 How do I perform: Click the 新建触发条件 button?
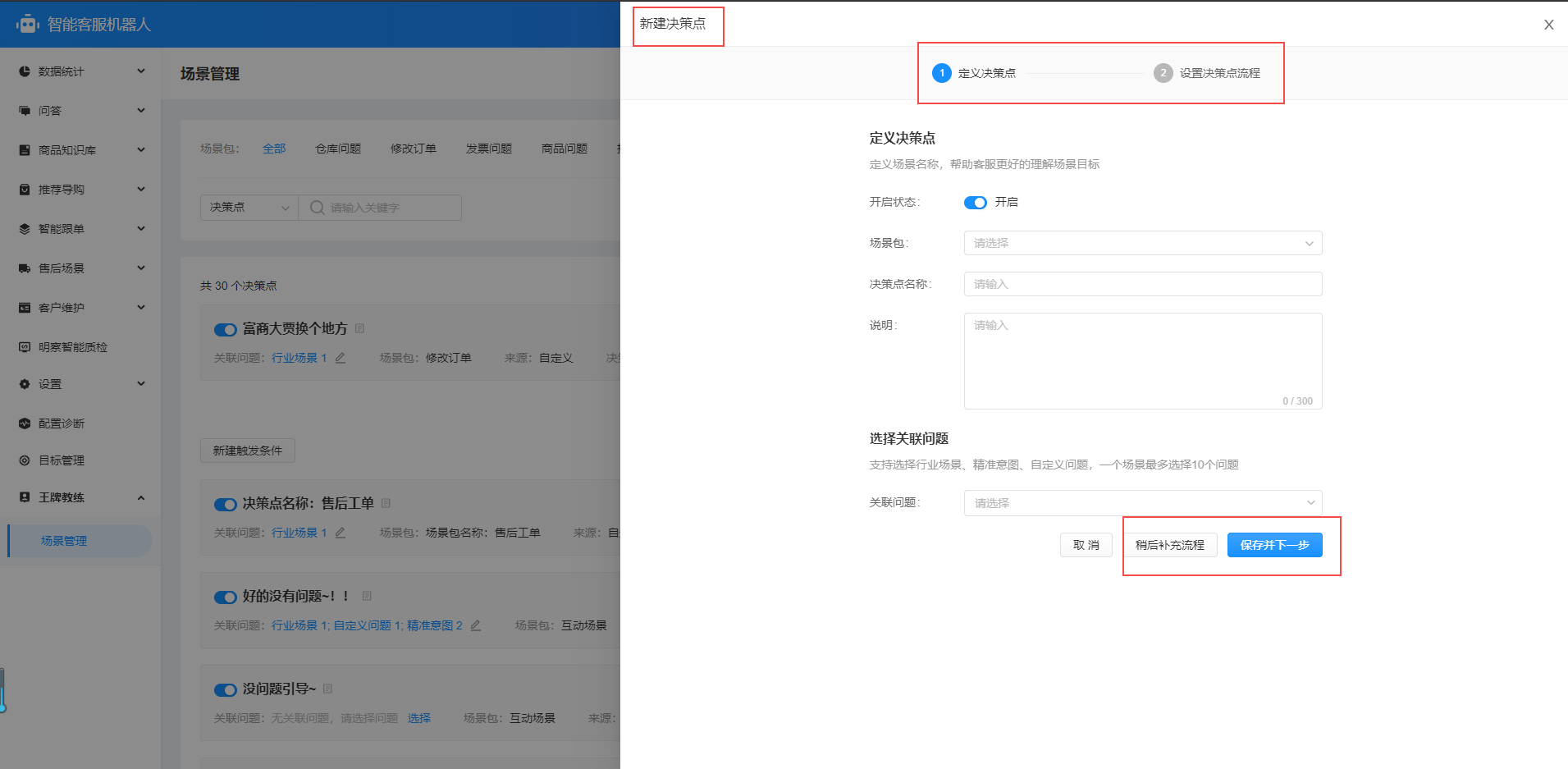pos(248,451)
